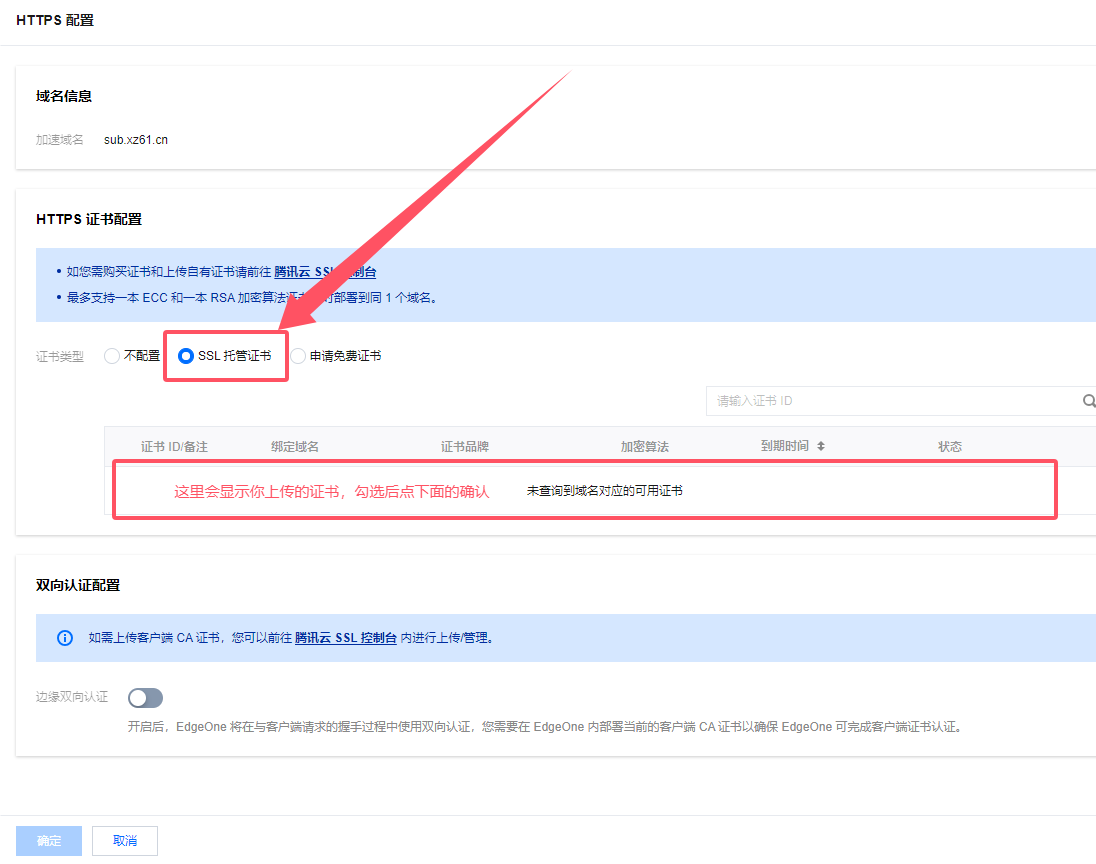Click the EdgeOne mutual authentication description text
The width and height of the screenshot is (1096, 864).
(x=545, y=727)
